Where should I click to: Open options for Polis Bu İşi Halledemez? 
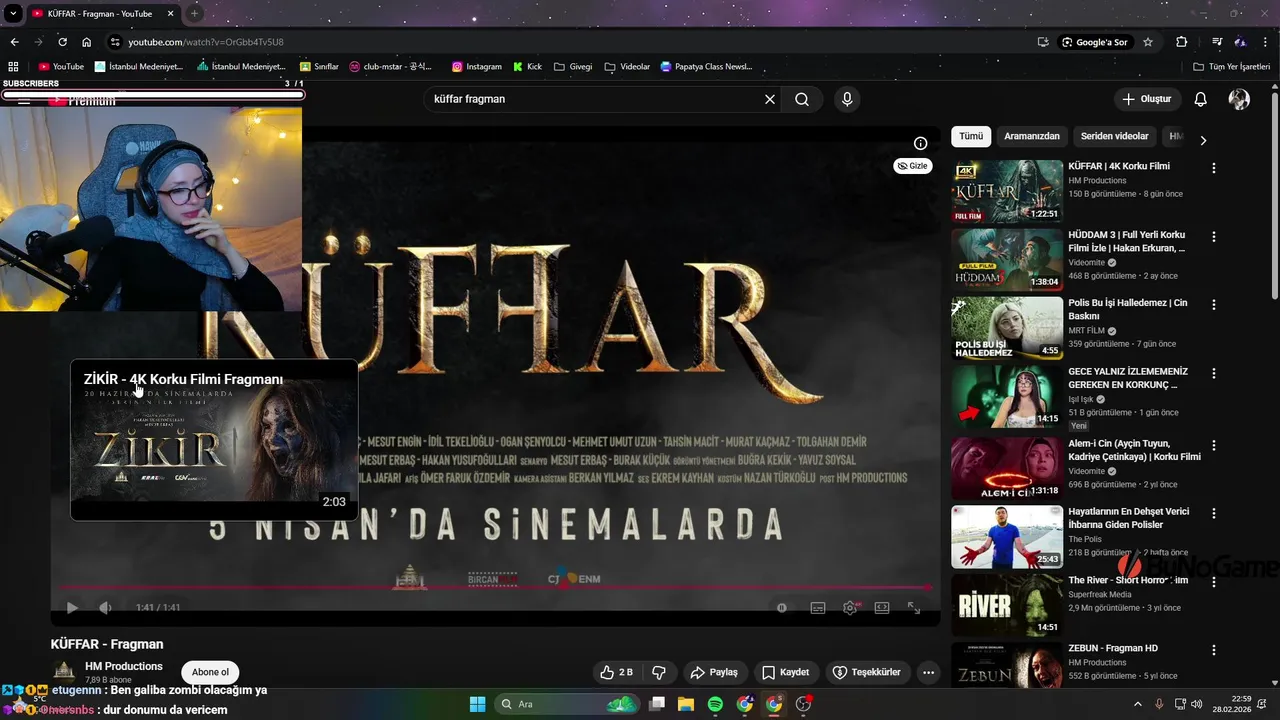click(1214, 305)
